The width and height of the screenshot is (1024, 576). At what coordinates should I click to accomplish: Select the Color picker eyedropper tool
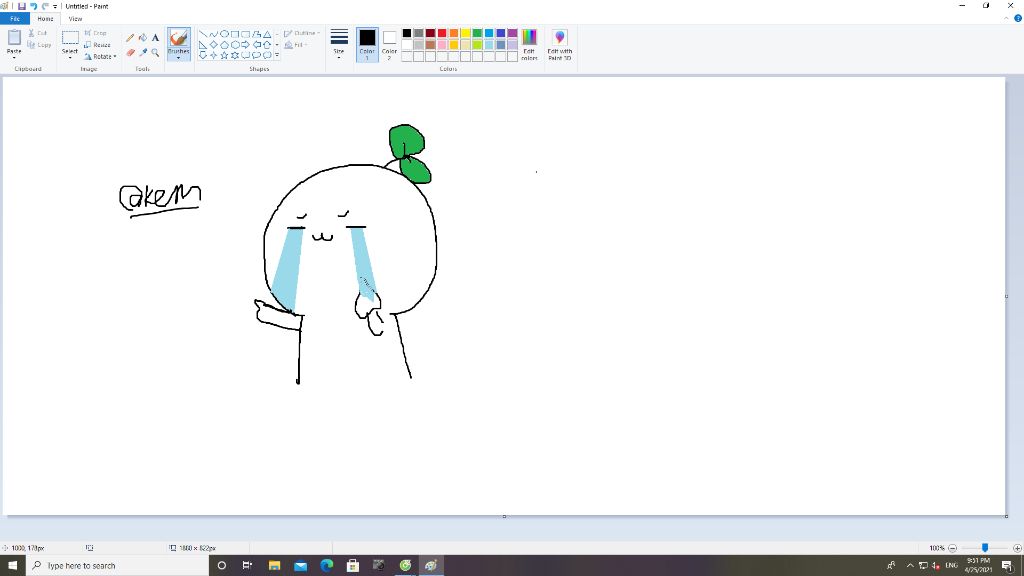point(142,52)
